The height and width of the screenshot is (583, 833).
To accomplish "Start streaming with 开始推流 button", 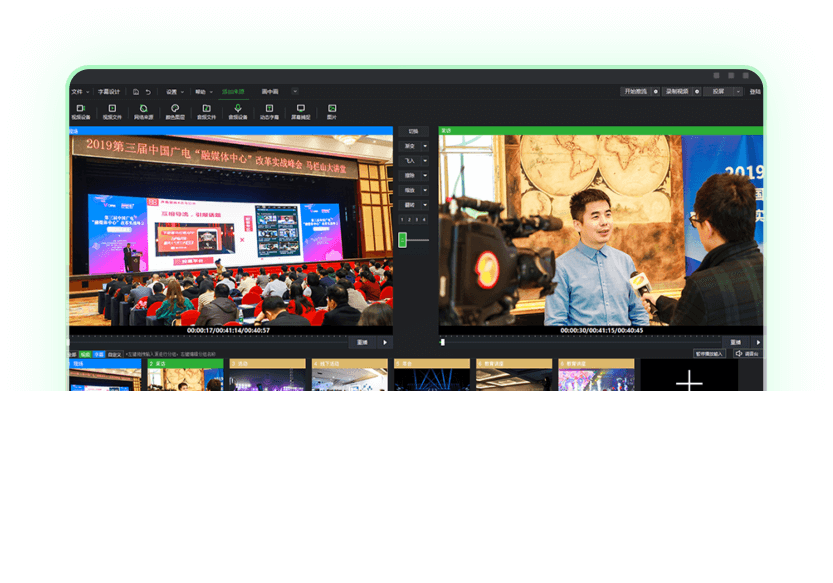I will 636,91.
